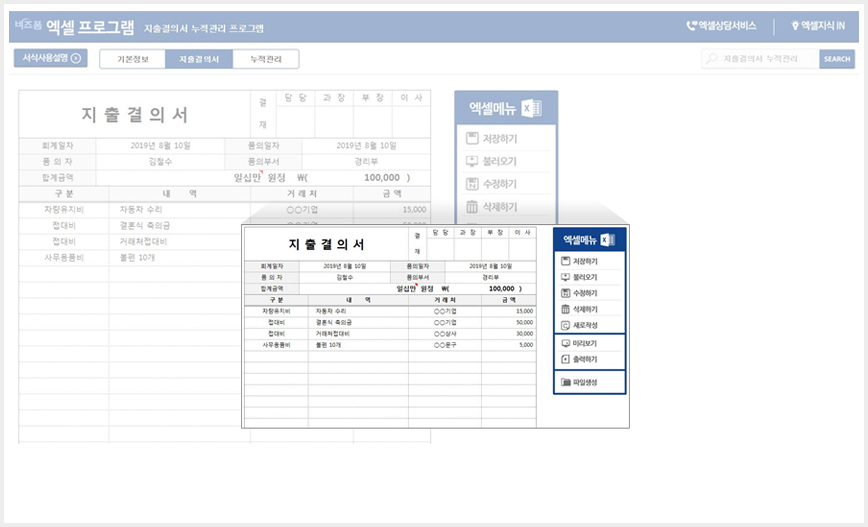
Task: Click the SEARCH button
Action: pyautogui.click(x=836, y=59)
